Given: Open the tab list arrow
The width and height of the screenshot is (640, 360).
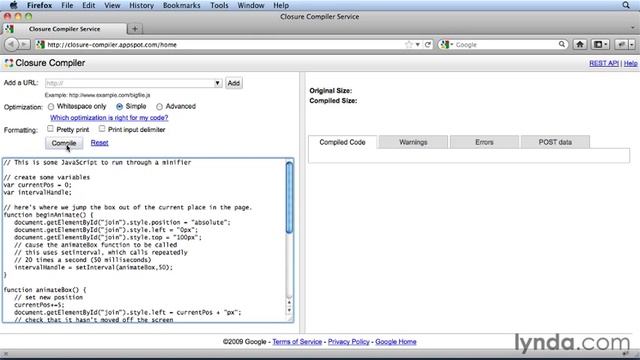Looking at the screenshot, I should click(x=633, y=28).
